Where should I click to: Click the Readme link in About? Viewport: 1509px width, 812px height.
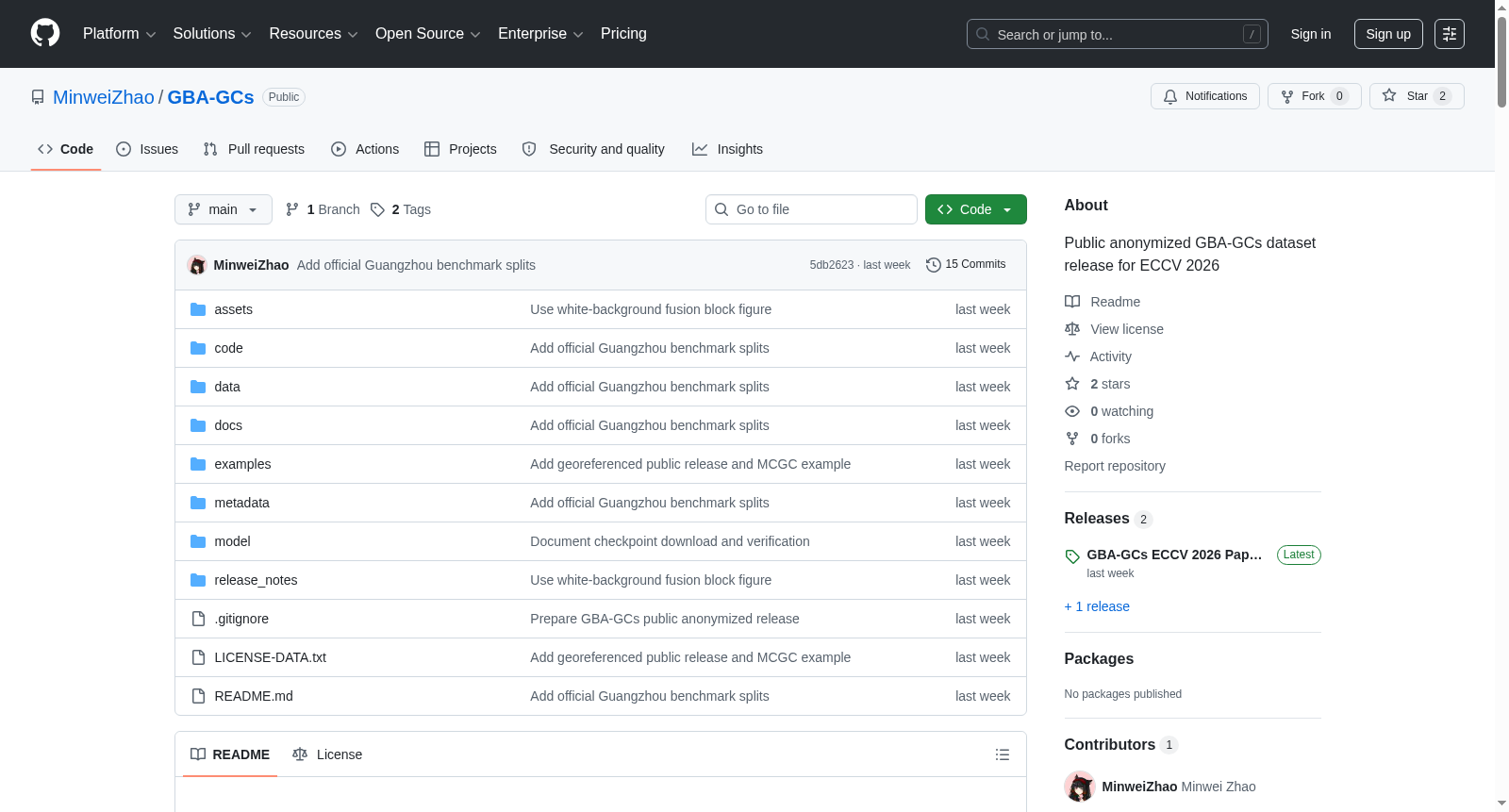coord(1103,302)
